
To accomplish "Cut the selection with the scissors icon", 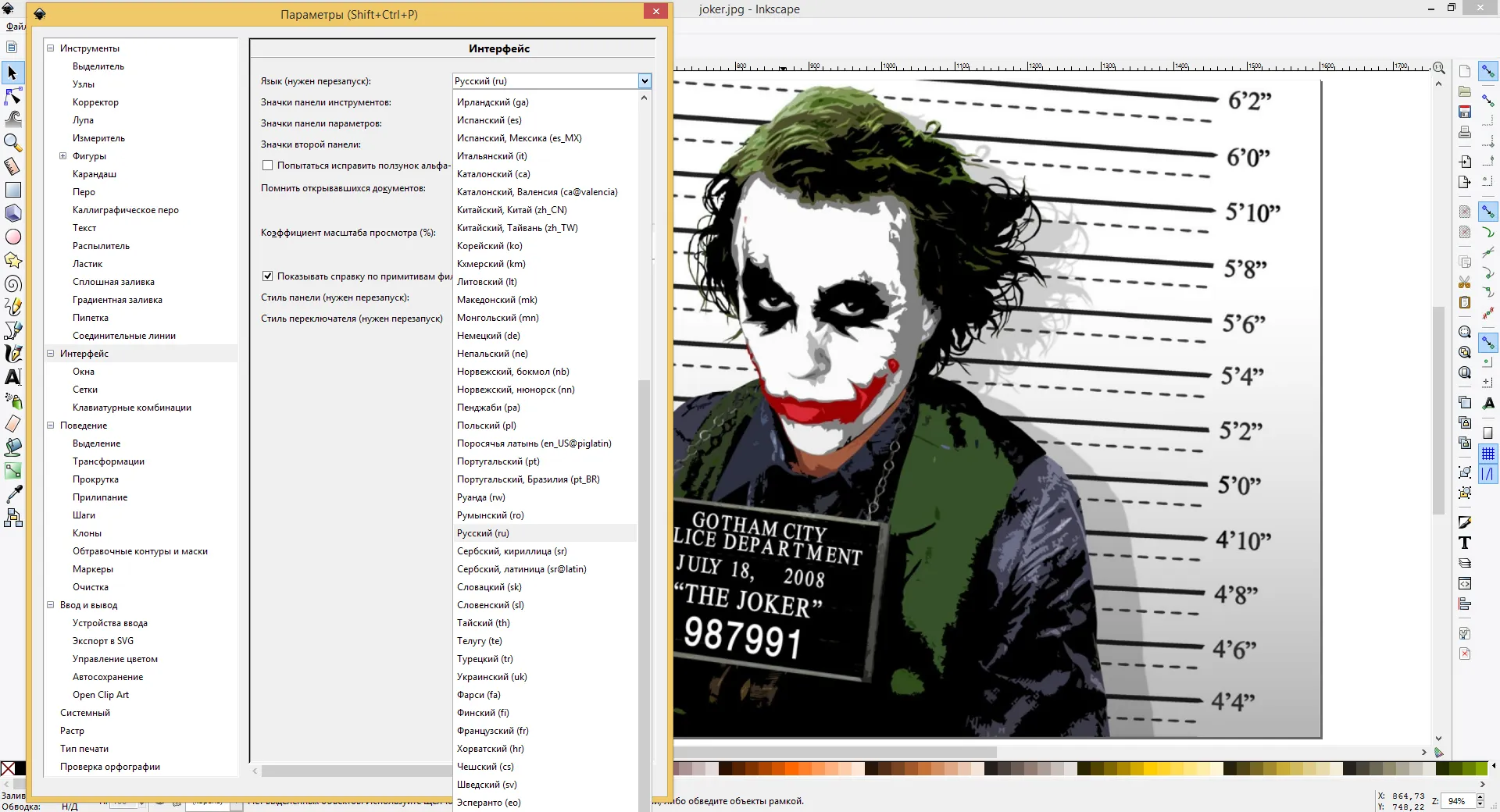I will [x=1465, y=282].
